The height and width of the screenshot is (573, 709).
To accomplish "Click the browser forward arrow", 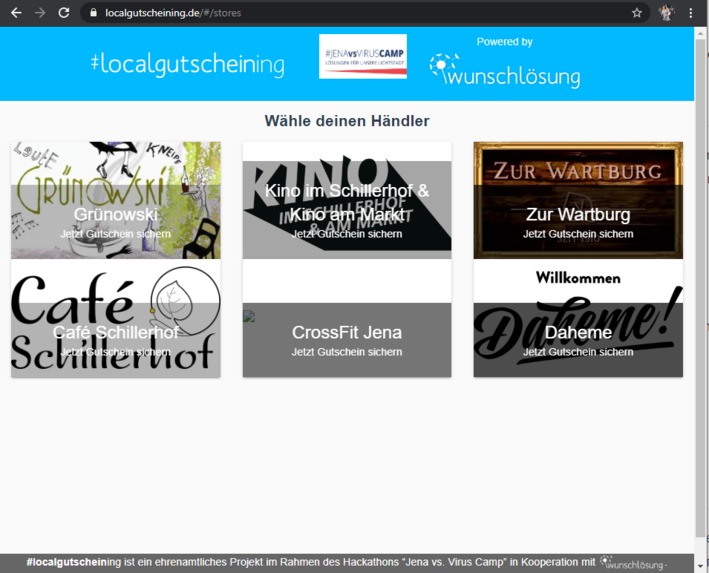I will [x=40, y=13].
